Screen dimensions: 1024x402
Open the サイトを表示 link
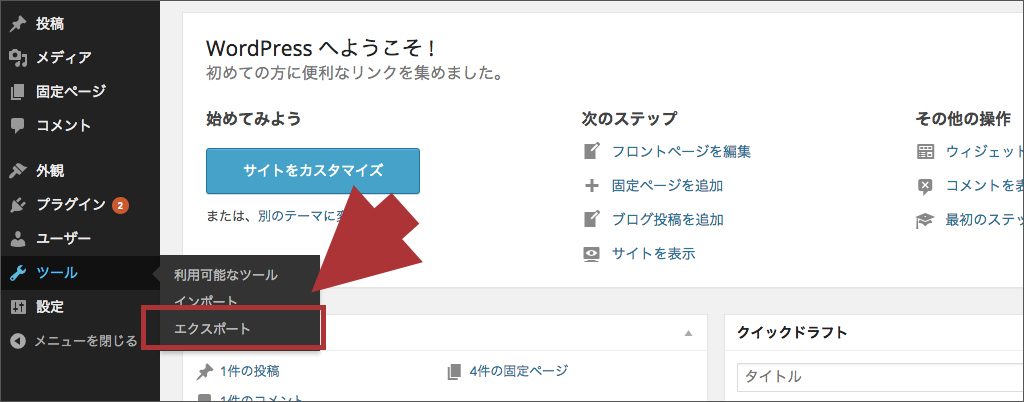(x=654, y=254)
